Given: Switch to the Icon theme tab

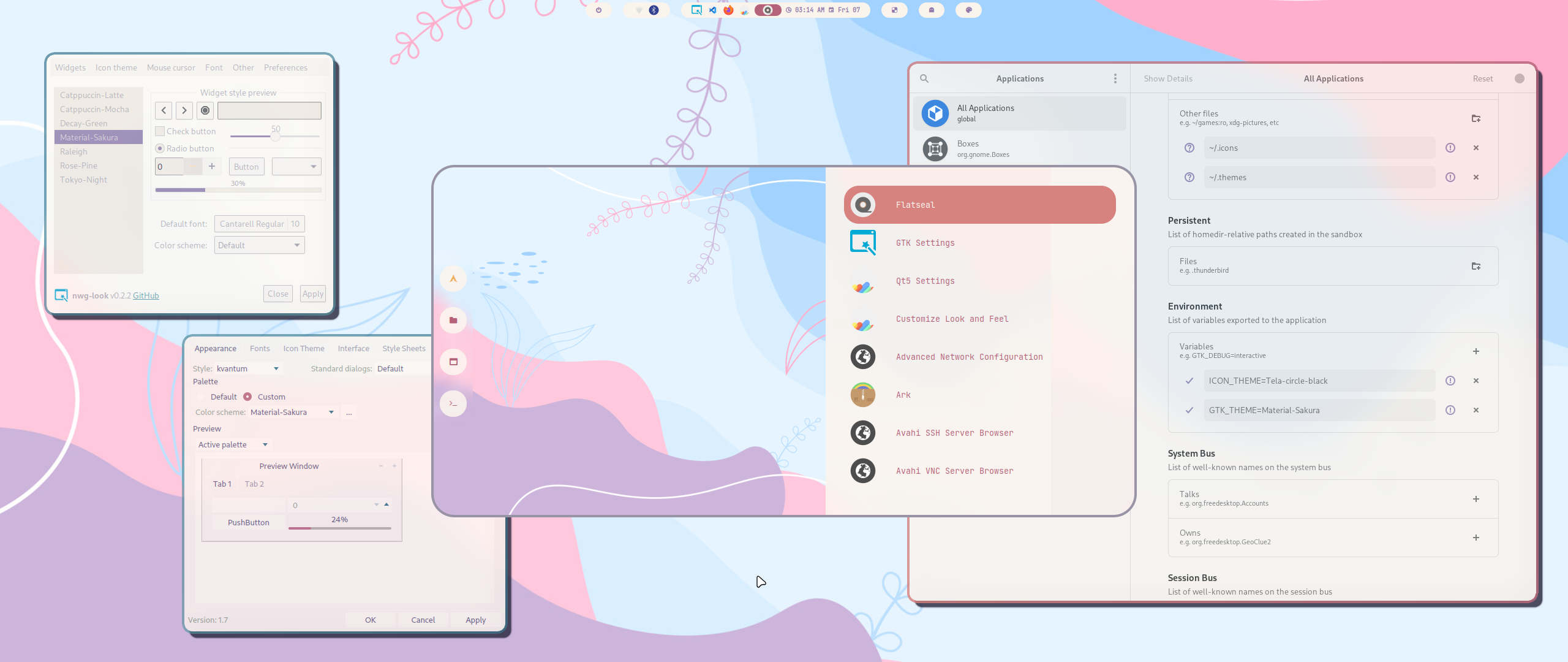Looking at the screenshot, I should pos(116,67).
